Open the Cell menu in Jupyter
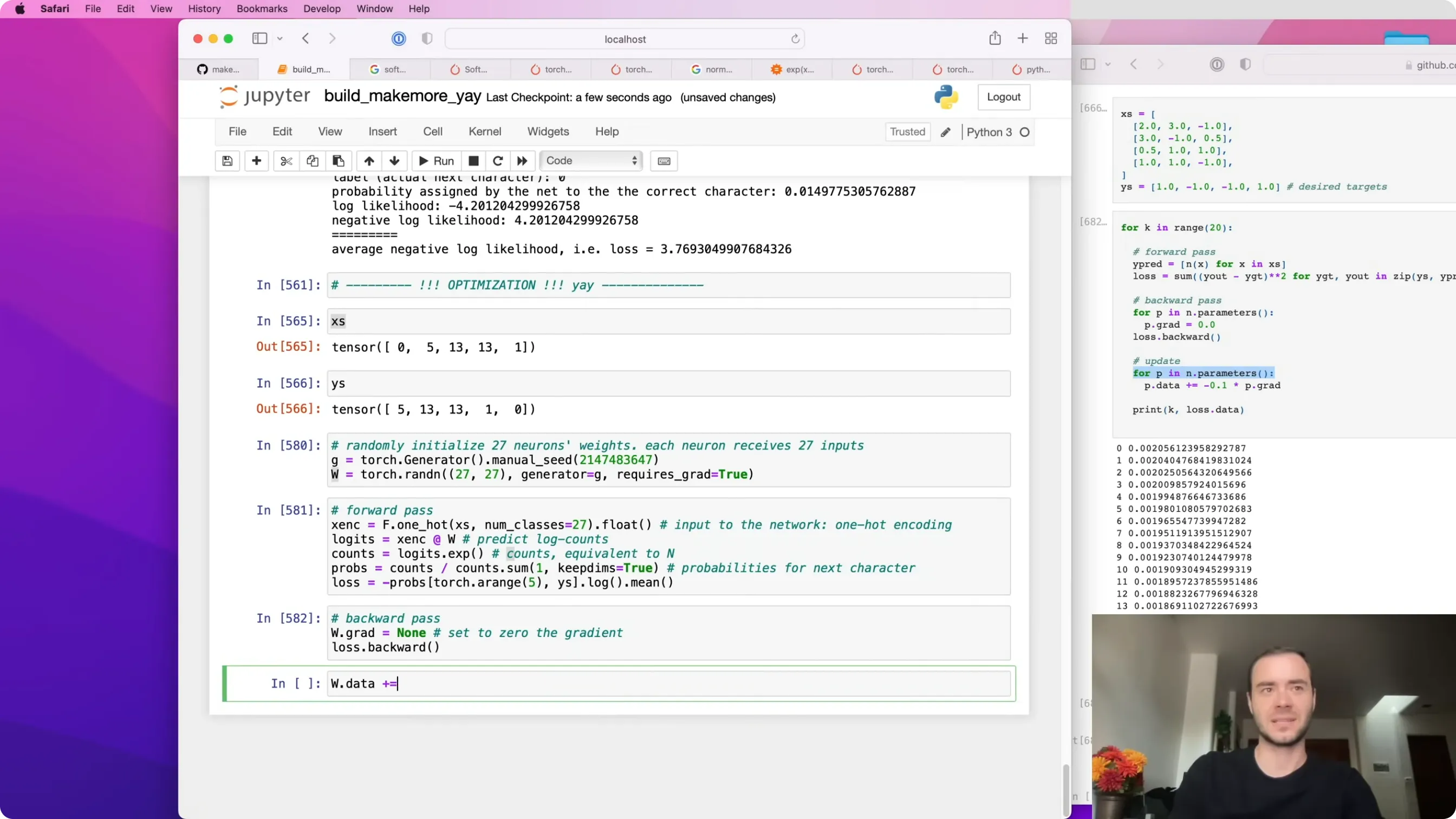This screenshot has height=819, width=1456. pos(432,132)
